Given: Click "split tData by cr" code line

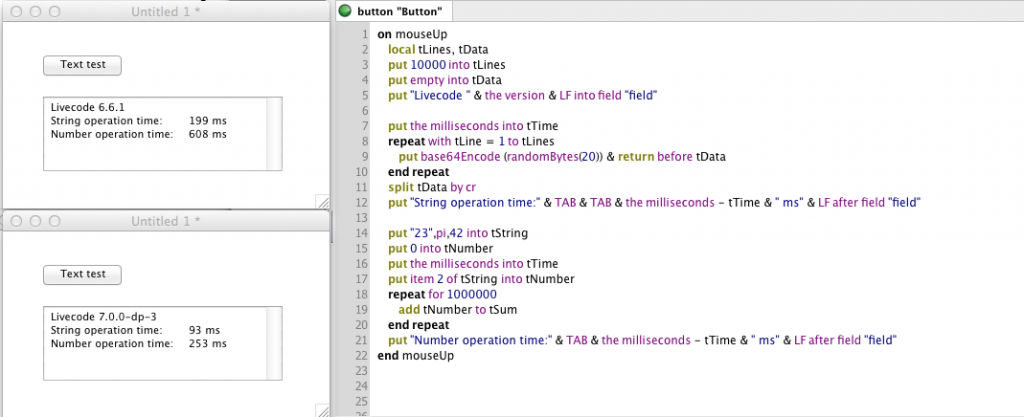Looking at the screenshot, I should coord(432,187).
